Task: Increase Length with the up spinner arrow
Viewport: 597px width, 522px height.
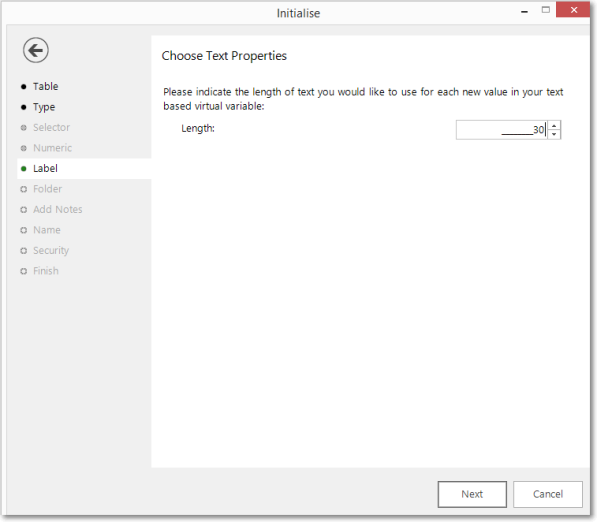Action: pyautogui.click(x=554, y=126)
